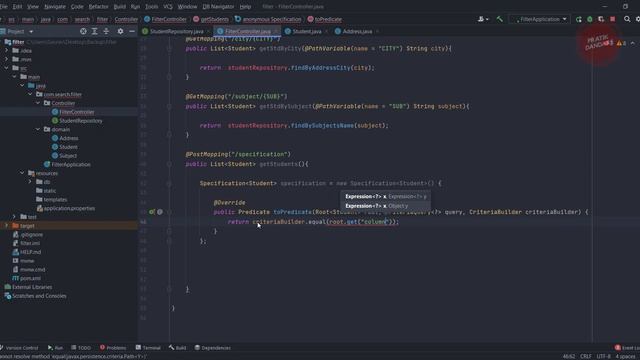Open the VCS menu
This screenshot has width=640, height=360.
point(168,7)
